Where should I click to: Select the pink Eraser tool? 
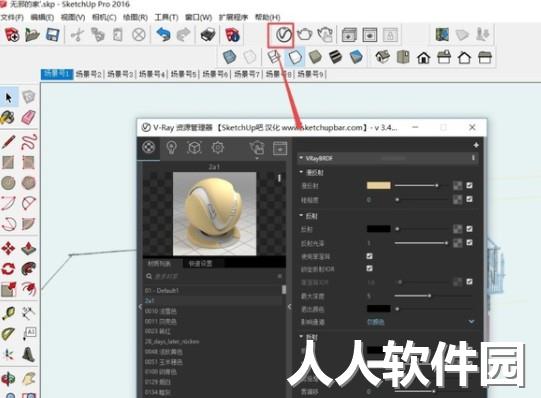pyautogui.click(x=28, y=117)
